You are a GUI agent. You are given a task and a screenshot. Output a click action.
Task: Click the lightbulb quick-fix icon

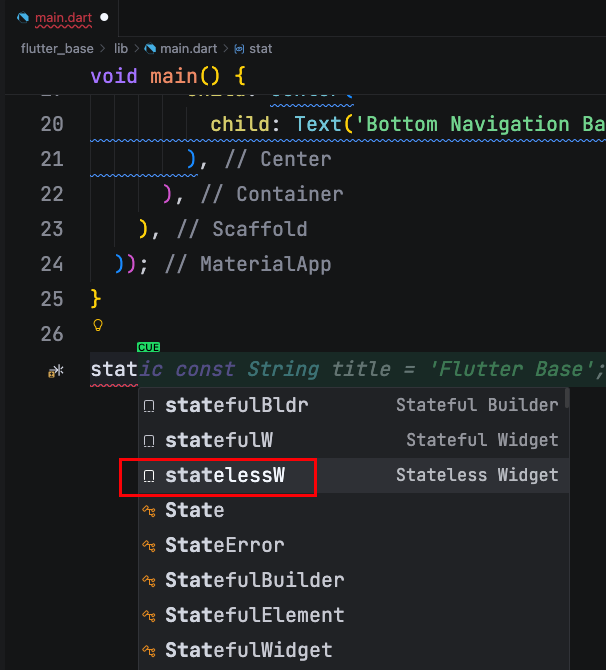[x=97, y=325]
